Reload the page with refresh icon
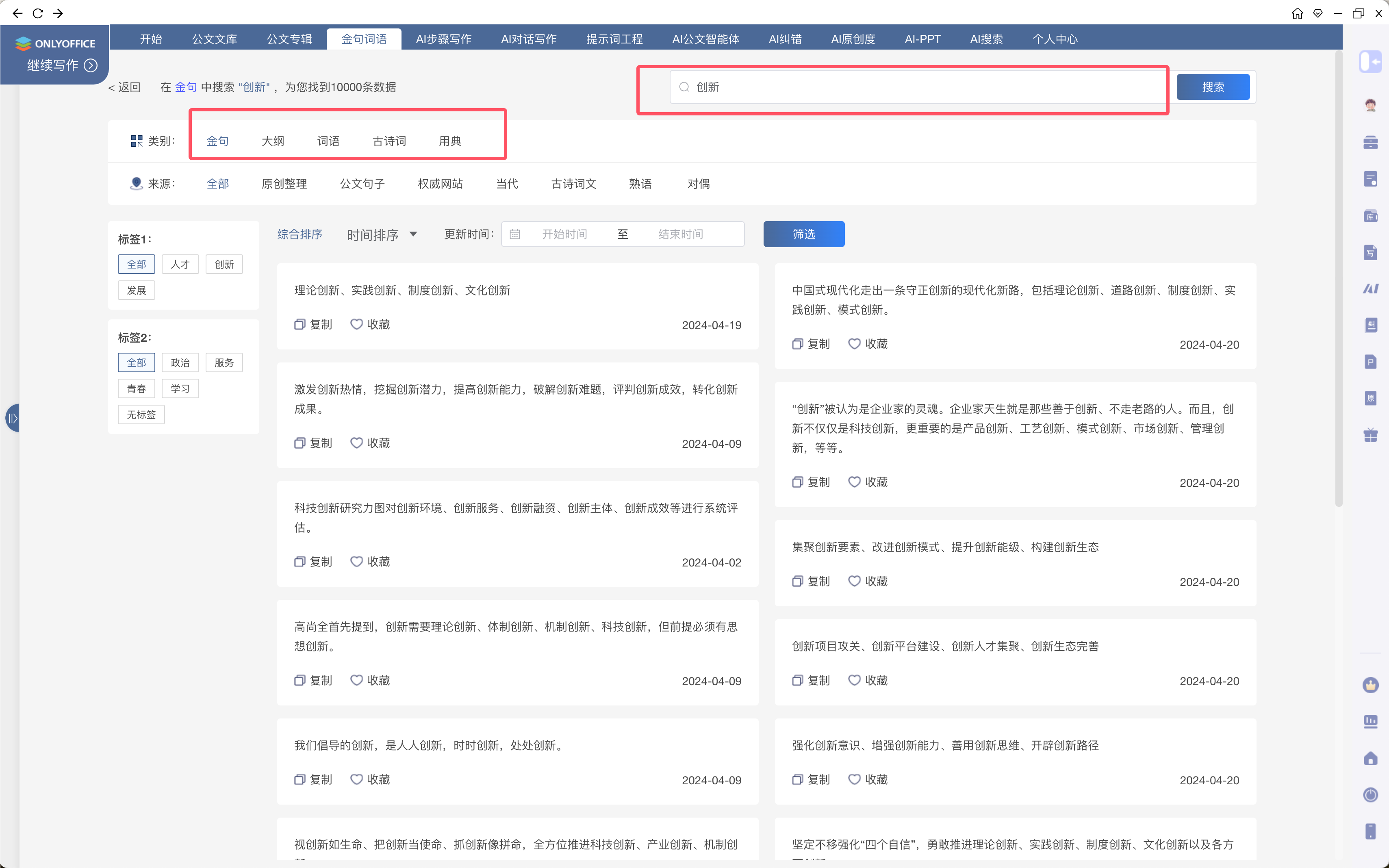Screen dimensions: 1389x868 tap(38, 13)
